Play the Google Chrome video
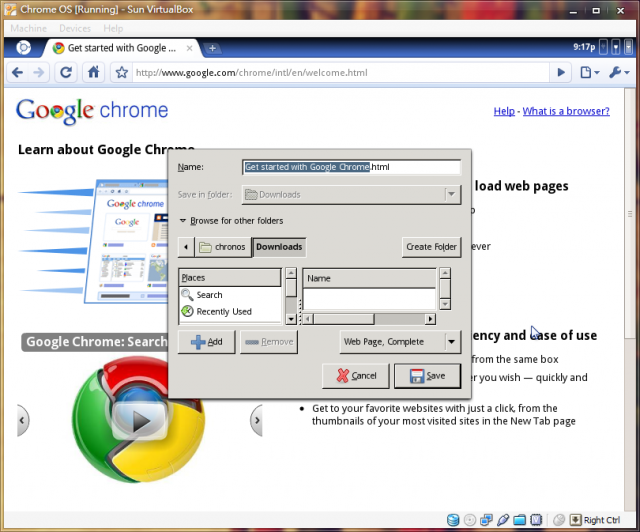Viewport: 640px width, 532px height. pos(139,420)
